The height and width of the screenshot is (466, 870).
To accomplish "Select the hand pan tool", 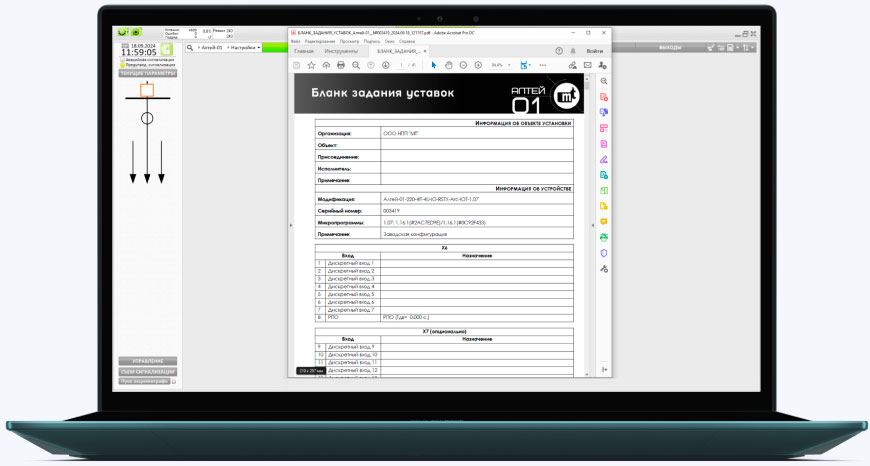I will [449, 65].
